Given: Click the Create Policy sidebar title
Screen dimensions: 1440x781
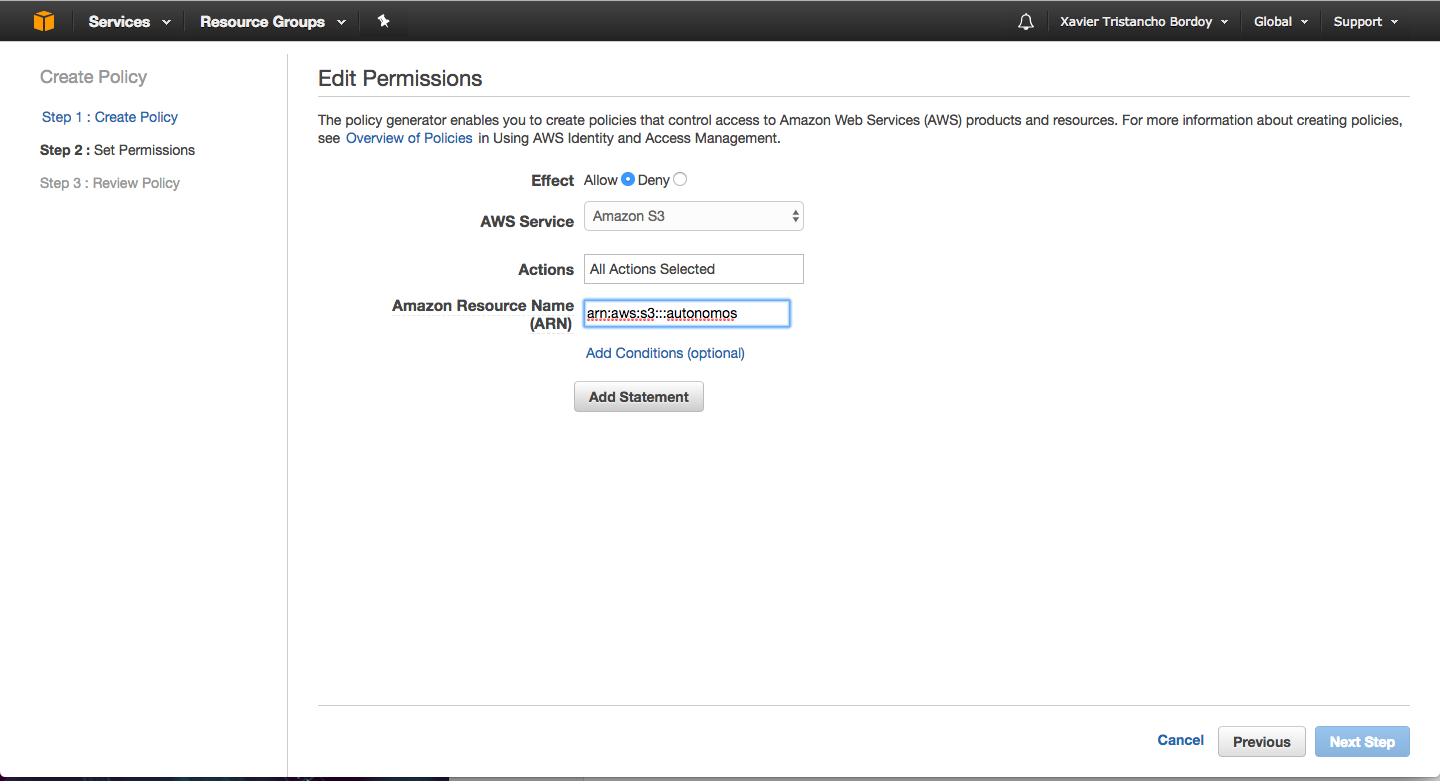Looking at the screenshot, I should pyautogui.click(x=93, y=77).
